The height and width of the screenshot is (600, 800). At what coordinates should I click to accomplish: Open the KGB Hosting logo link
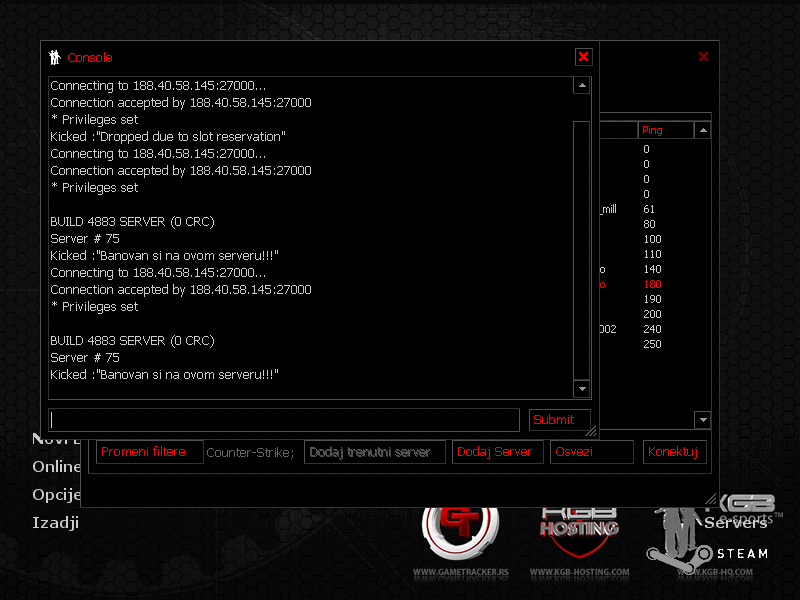click(579, 525)
